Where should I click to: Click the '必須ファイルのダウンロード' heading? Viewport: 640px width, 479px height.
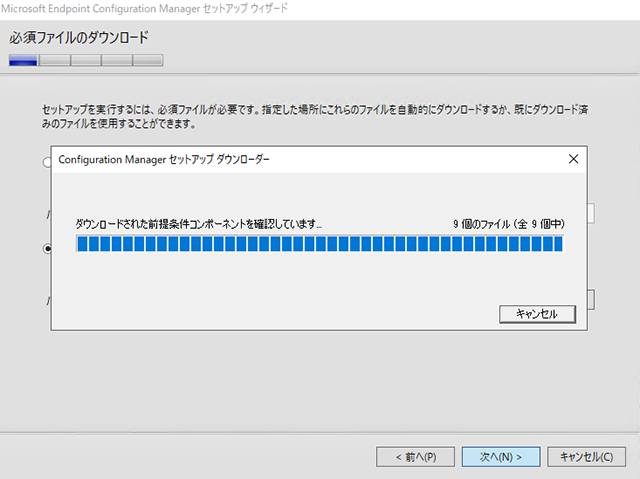click(79, 38)
